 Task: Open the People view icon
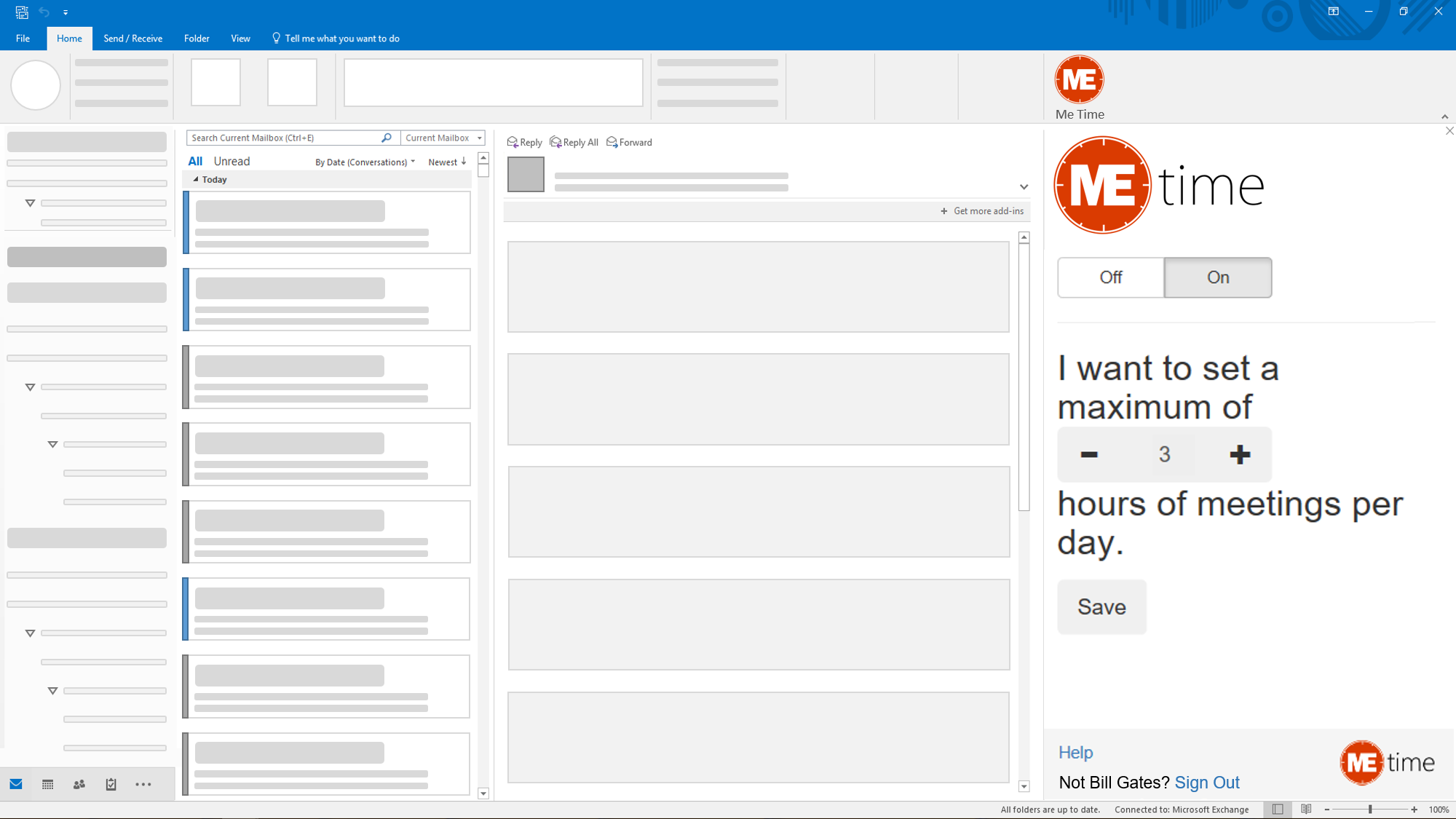[x=79, y=784]
